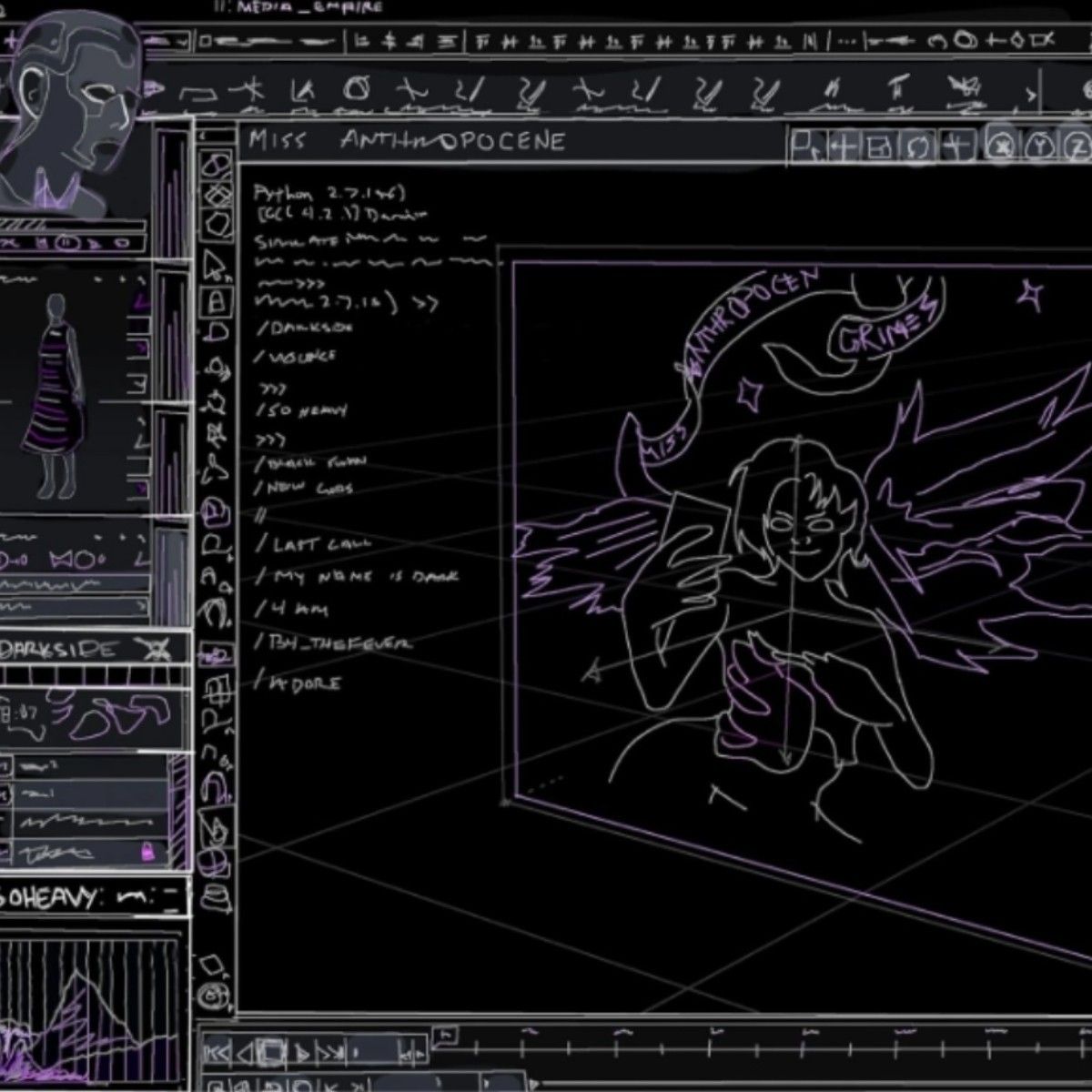
Task: Click the box scale icon in viewport header
Action: click(x=880, y=146)
